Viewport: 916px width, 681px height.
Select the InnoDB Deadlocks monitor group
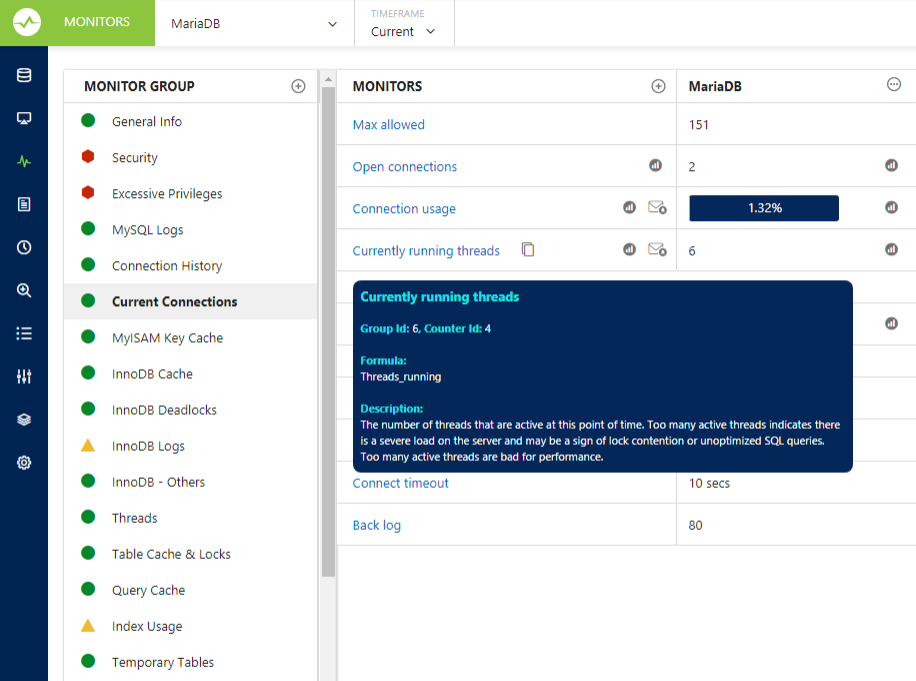pyautogui.click(x=164, y=410)
